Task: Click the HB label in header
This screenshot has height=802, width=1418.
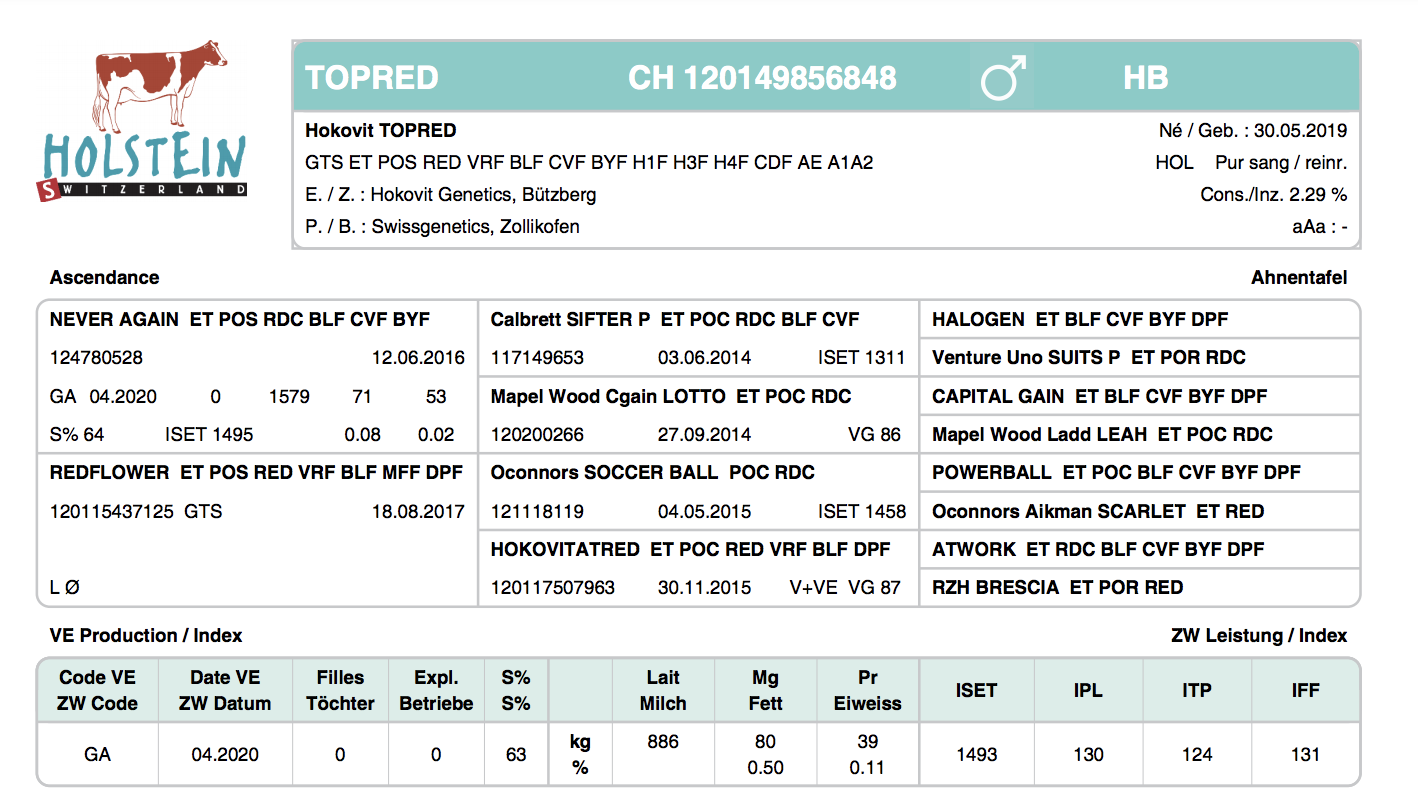Action: click(1145, 78)
